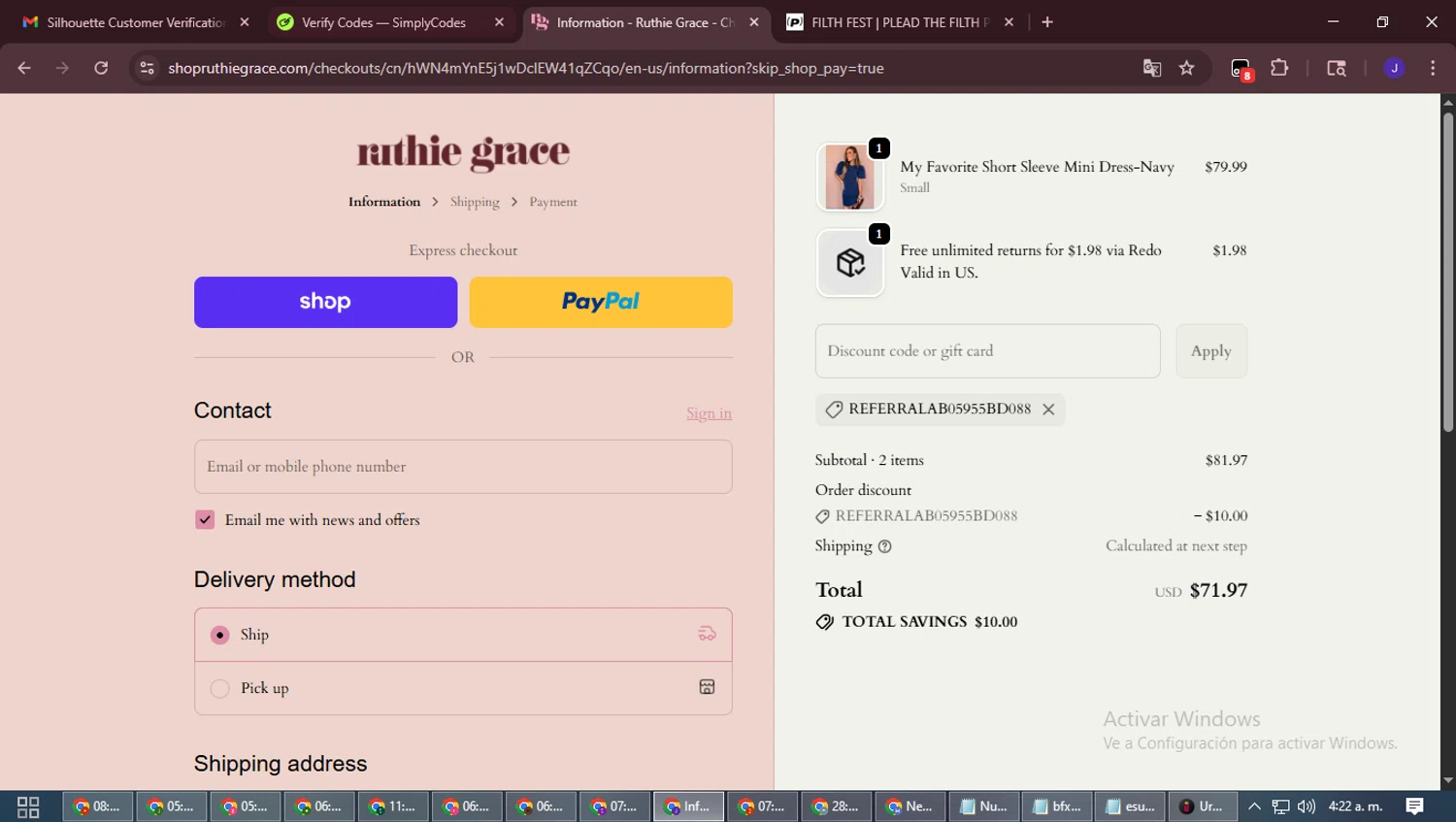View site information icon in address bar
Viewport: 1456px width, 822px height.
click(147, 68)
